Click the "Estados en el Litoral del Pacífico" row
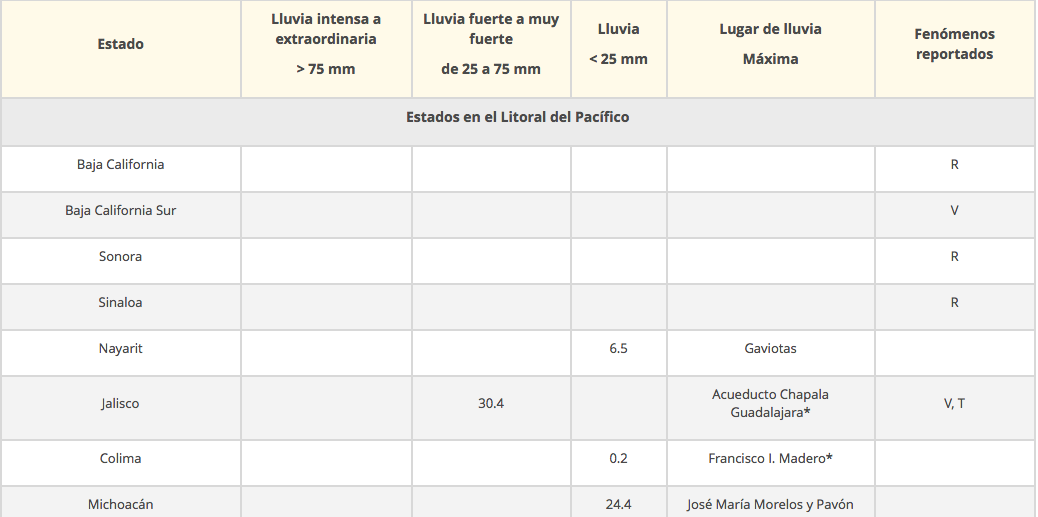Image resolution: width=1038 pixels, height=517 pixels. (517, 117)
